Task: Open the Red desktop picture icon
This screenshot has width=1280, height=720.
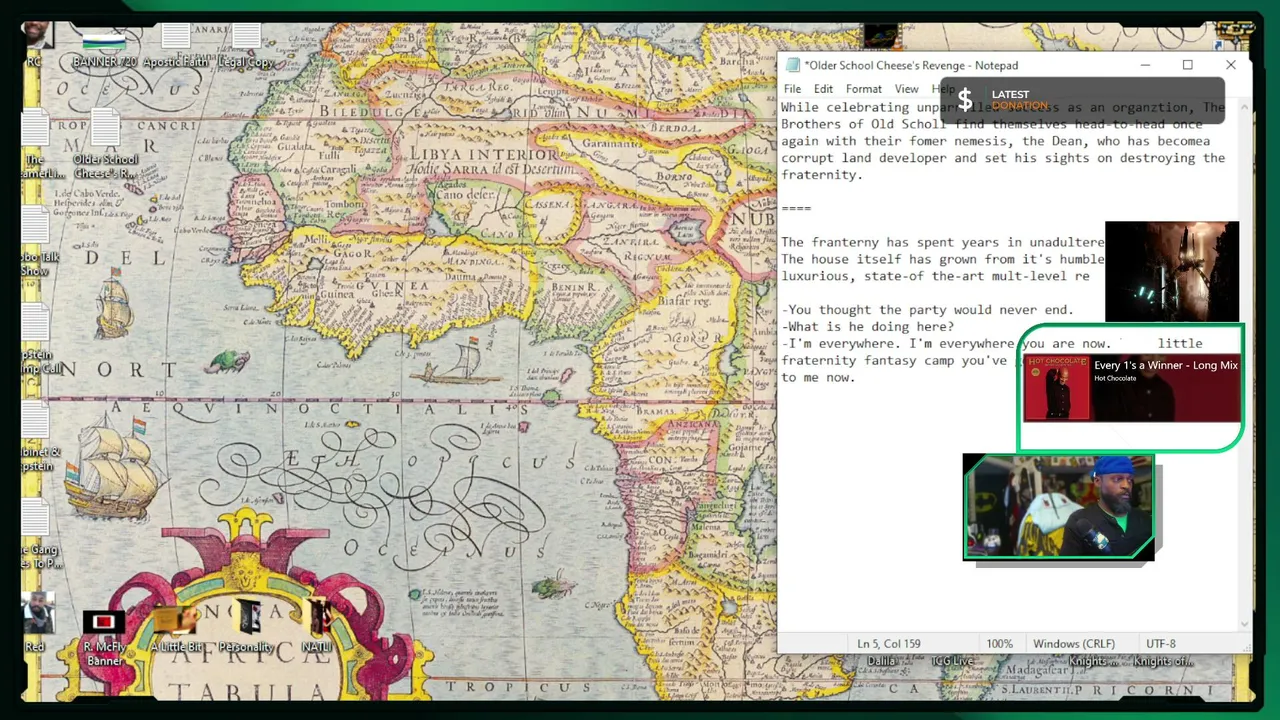Action: pos(36,622)
